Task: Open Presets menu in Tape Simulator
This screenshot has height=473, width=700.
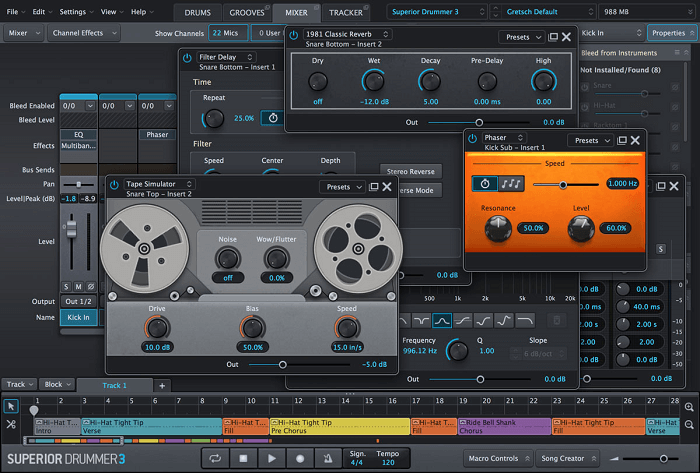Action: coord(343,187)
